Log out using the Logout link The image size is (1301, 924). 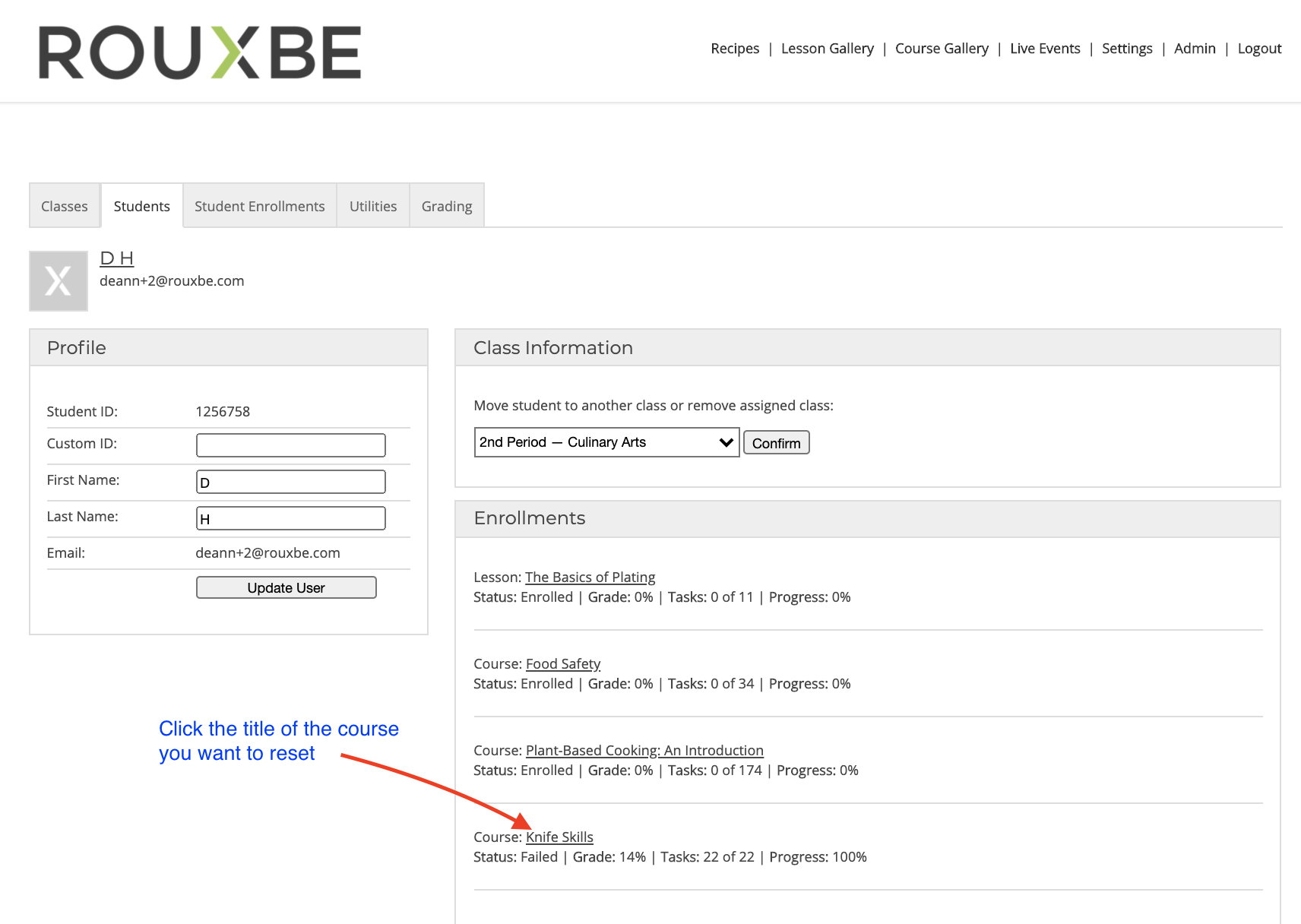tap(1259, 49)
